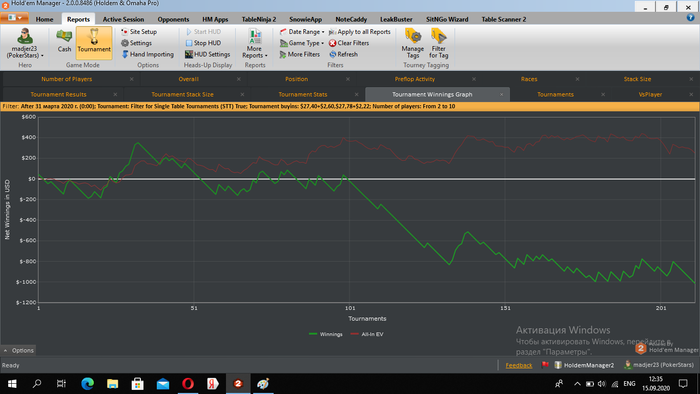Click Clear Filters
Viewport: 700px width, 394px height.
[349, 43]
